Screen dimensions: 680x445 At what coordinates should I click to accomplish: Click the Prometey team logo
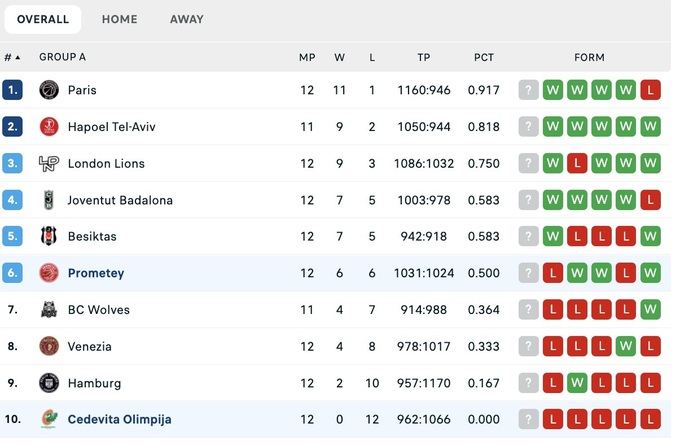(49, 273)
